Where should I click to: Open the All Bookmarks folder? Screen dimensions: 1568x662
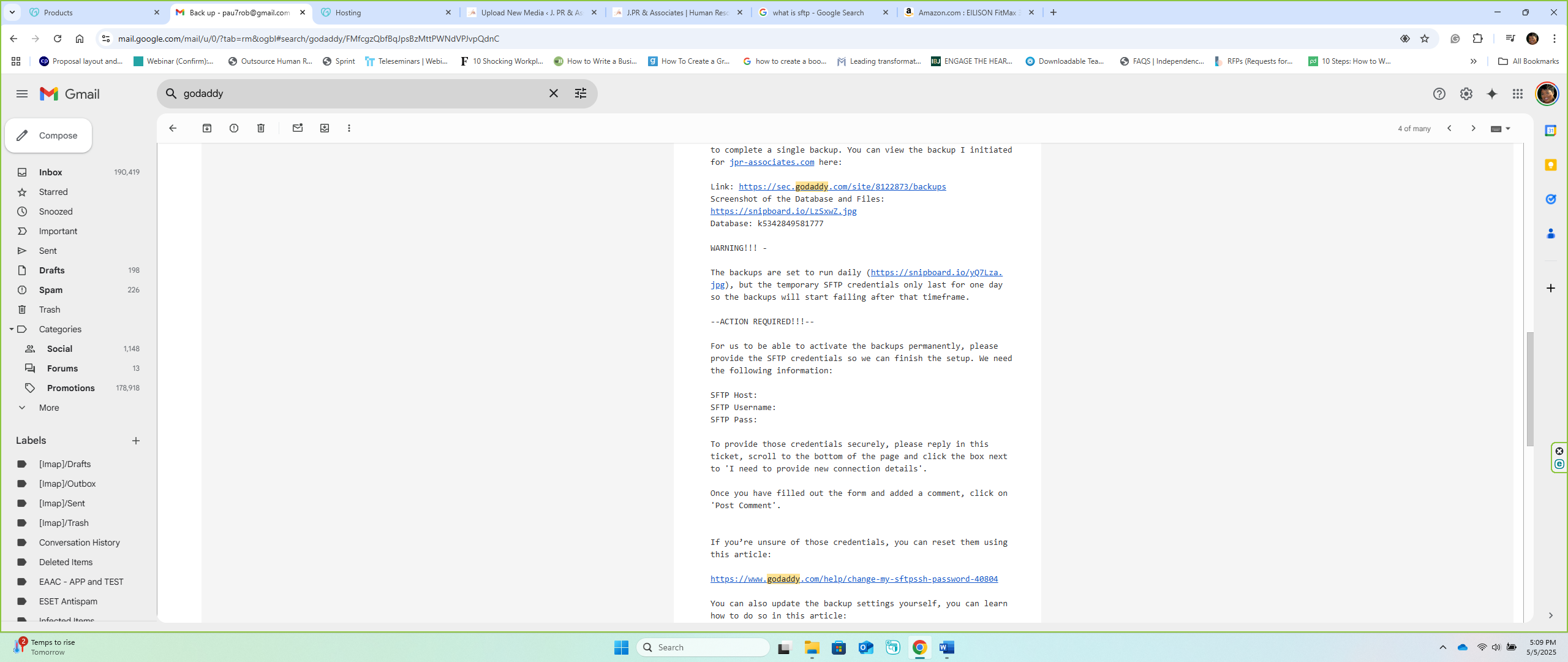(1528, 61)
